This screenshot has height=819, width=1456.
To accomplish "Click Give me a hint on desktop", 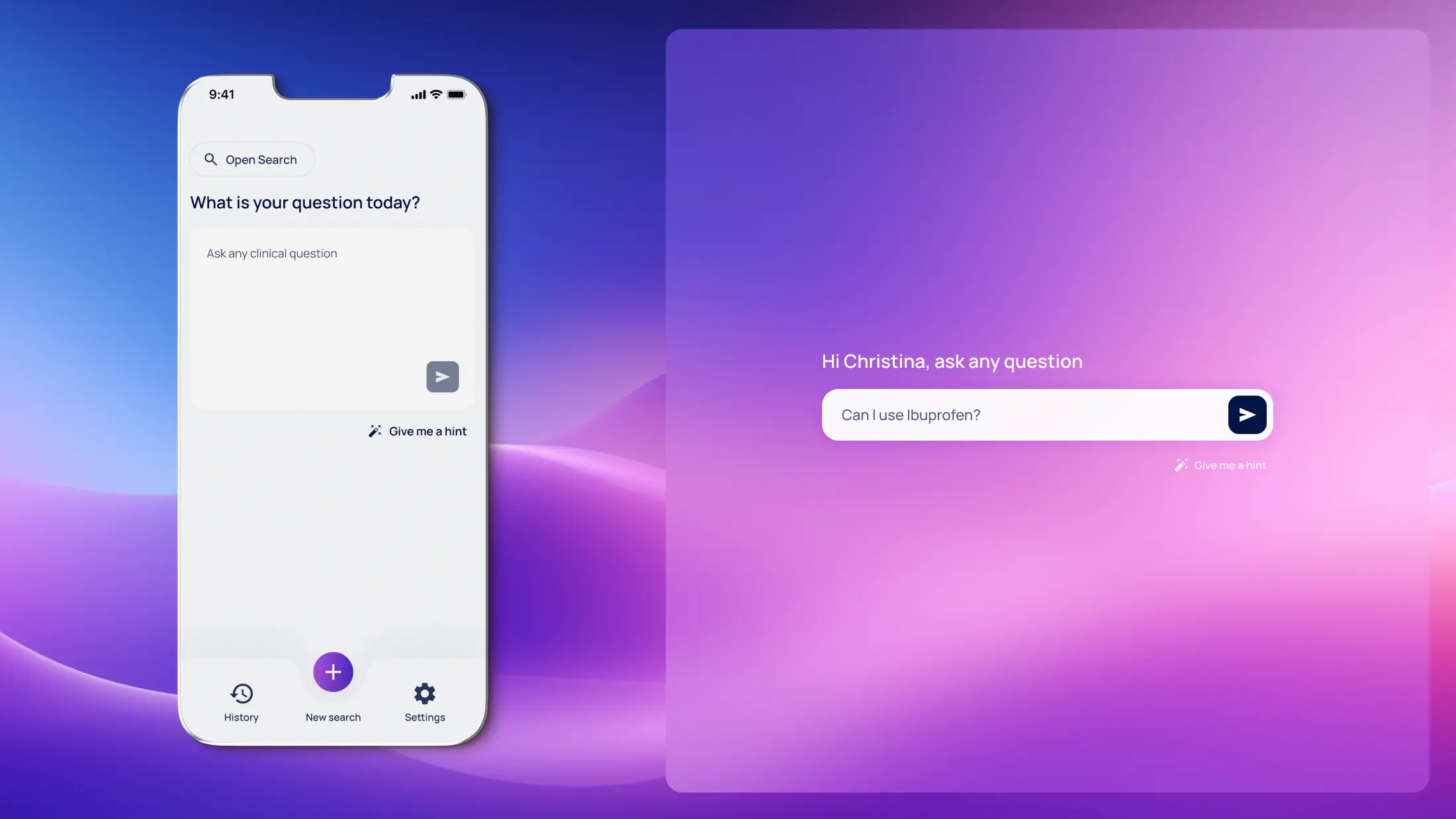I will (x=1222, y=465).
